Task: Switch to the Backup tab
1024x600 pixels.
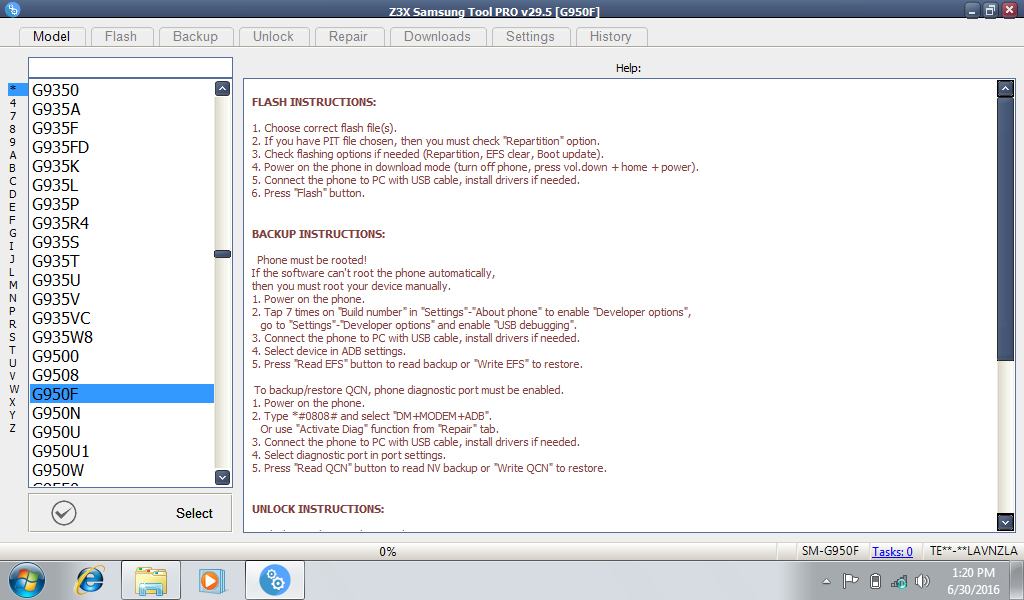Action: (x=195, y=37)
